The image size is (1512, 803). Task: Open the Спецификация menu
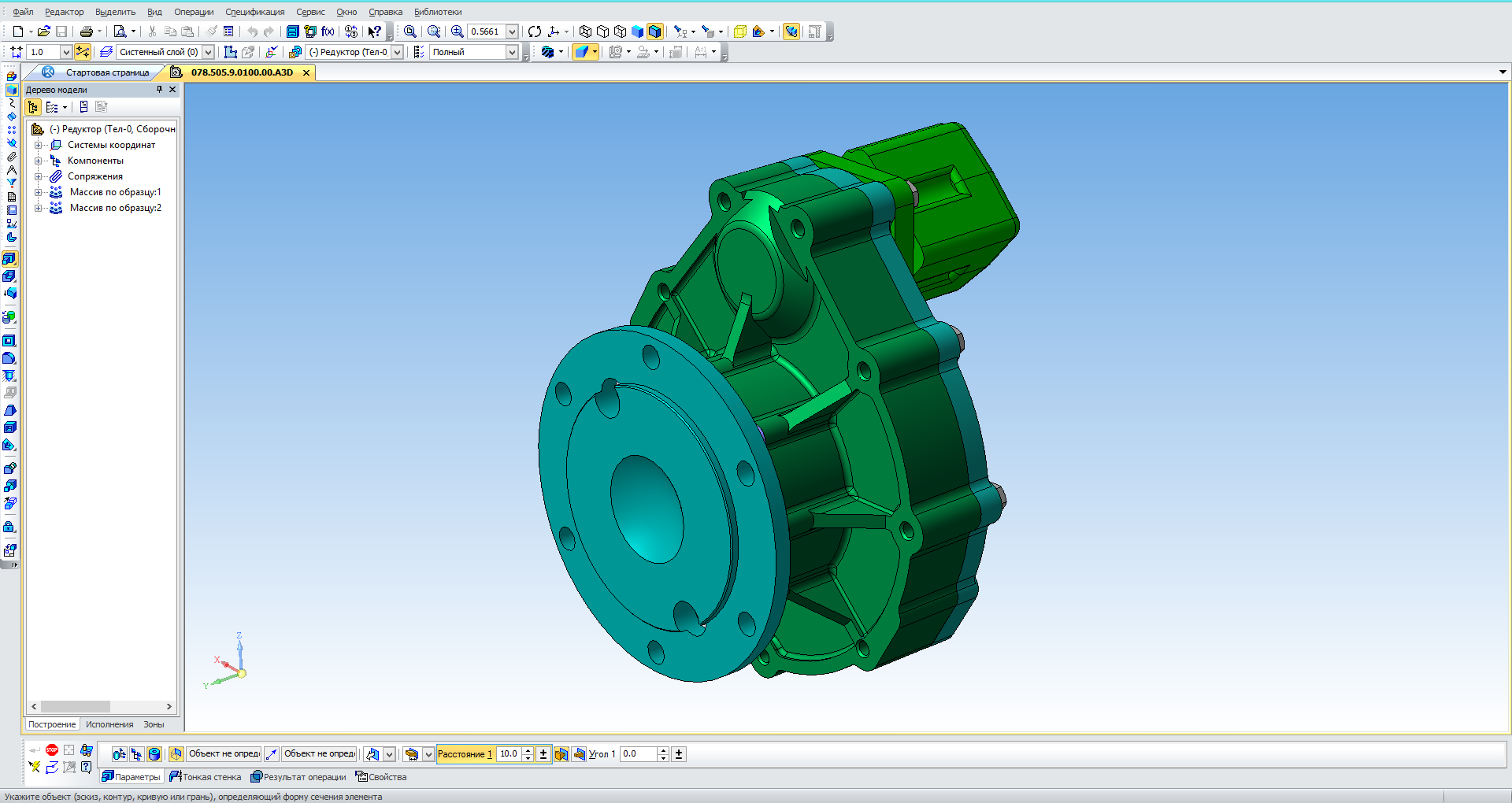(x=255, y=12)
